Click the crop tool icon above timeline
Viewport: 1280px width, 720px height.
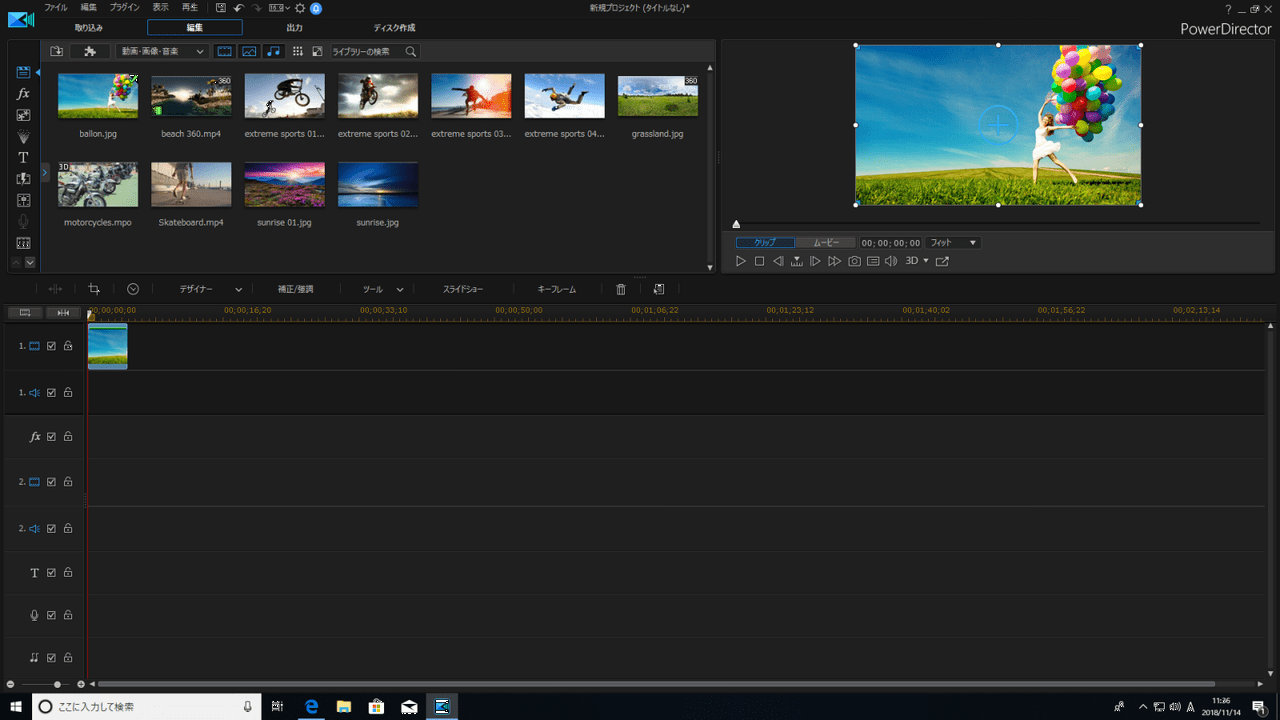coord(94,289)
